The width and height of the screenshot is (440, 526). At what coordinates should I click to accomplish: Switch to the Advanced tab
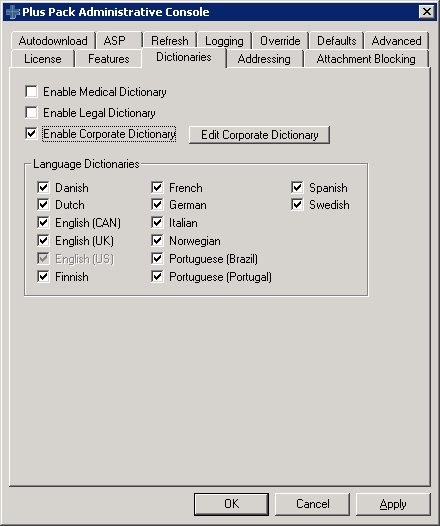point(396,41)
